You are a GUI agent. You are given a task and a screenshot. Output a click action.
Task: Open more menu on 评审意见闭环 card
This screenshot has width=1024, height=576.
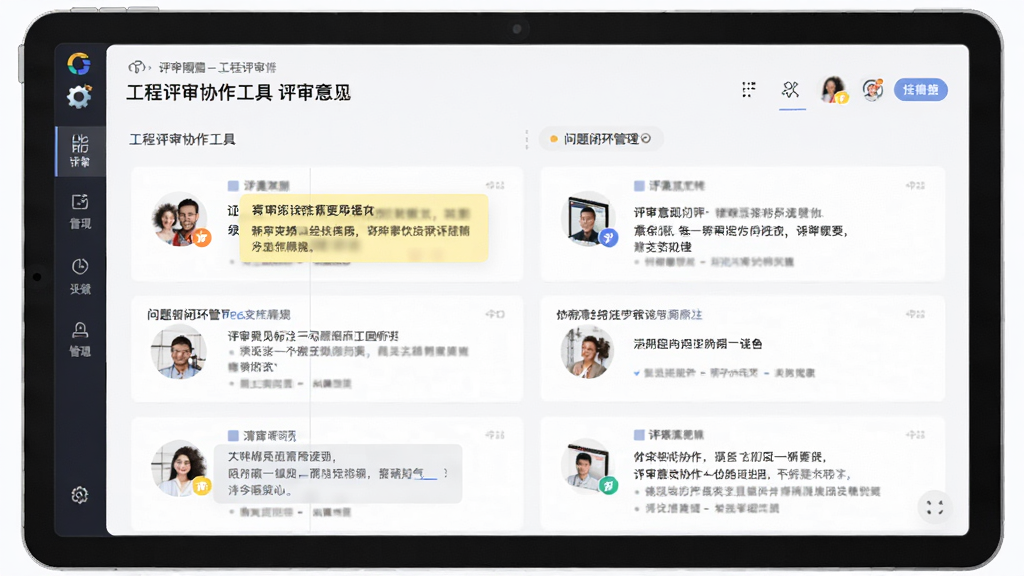click(916, 185)
